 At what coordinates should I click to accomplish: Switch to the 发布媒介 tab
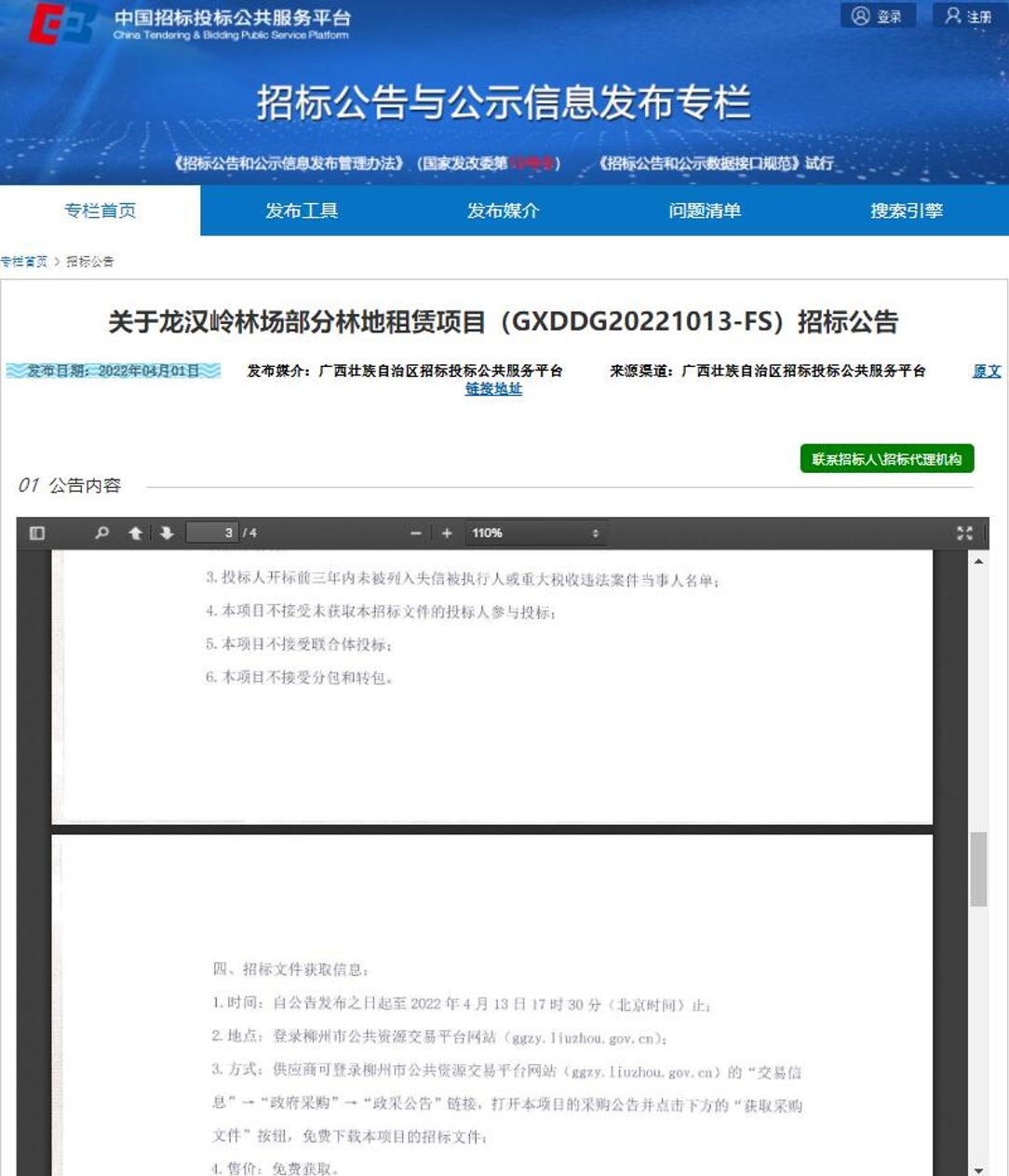[x=503, y=210]
